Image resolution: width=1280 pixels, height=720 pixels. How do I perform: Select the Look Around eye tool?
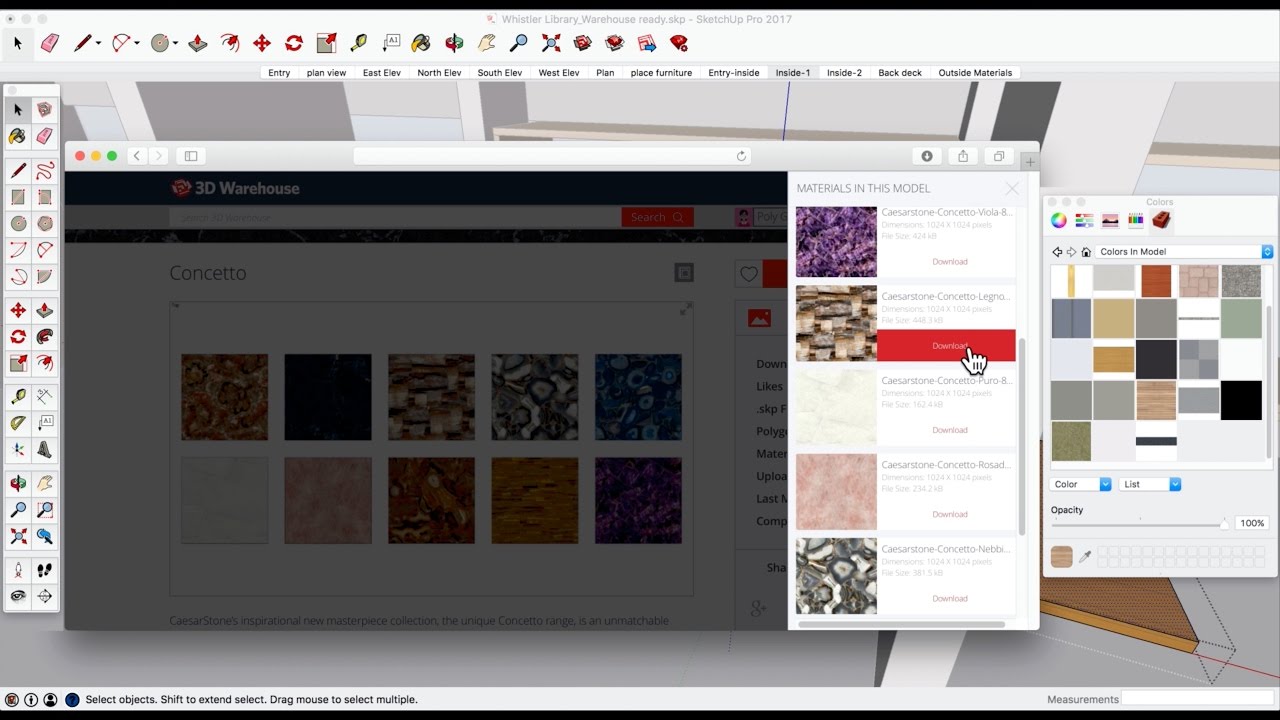(x=18, y=597)
